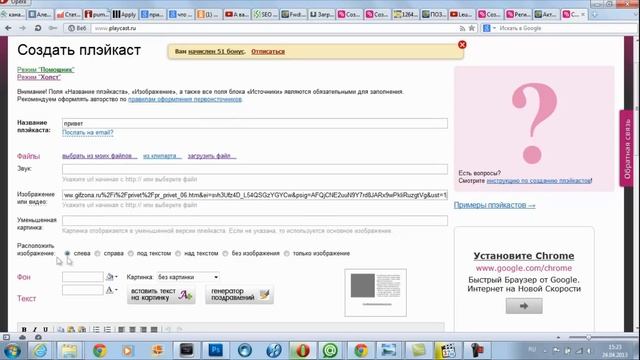Image resolution: width=640 pixels, height=360 pixels.
Task: Insert numbered list in the editor
Action: pyautogui.click(x=107, y=329)
